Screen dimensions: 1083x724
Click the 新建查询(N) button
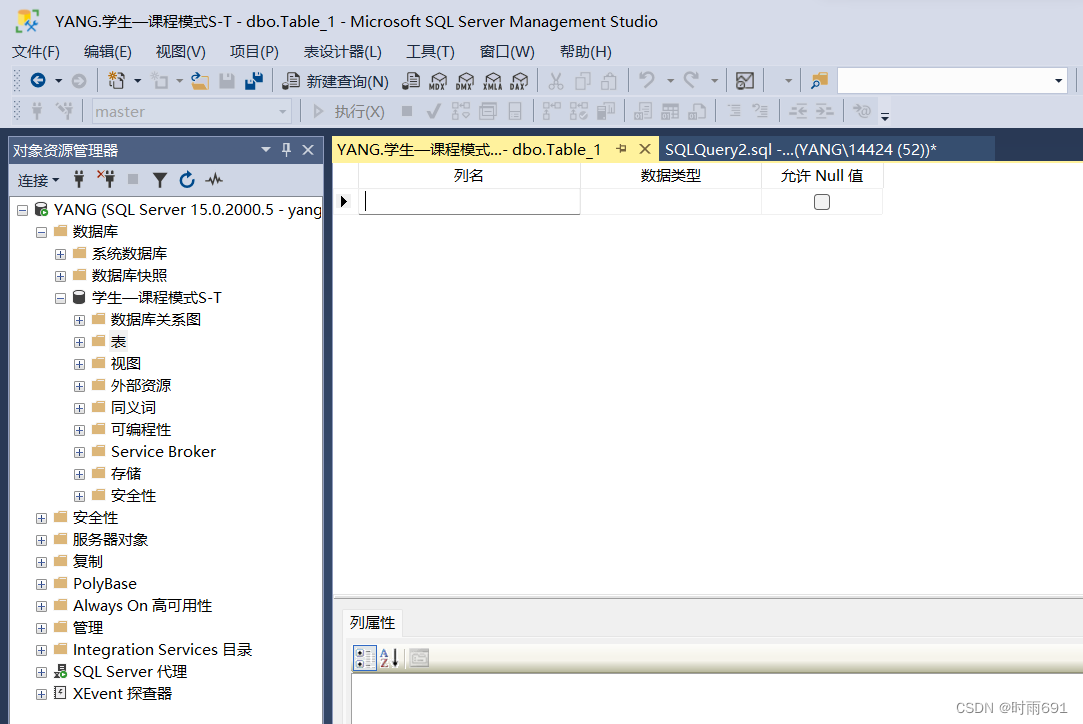point(336,82)
